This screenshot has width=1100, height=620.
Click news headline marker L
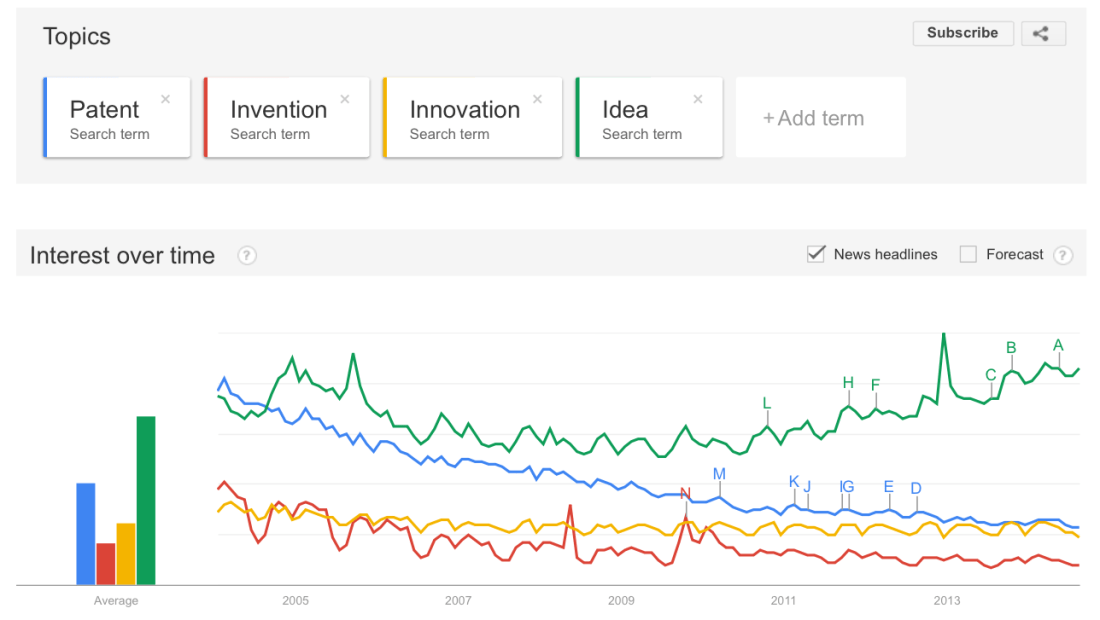click(x=767, y=404)
